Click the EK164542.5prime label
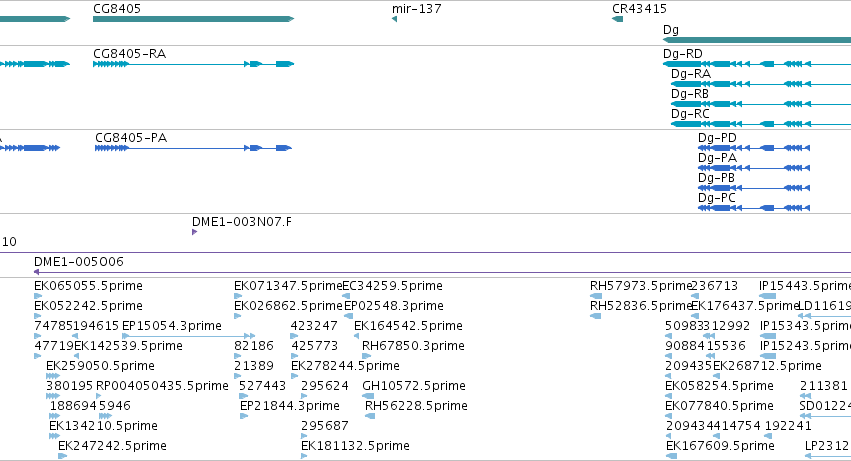This screenshot has width=851, height=461. [x=408, y=326]
